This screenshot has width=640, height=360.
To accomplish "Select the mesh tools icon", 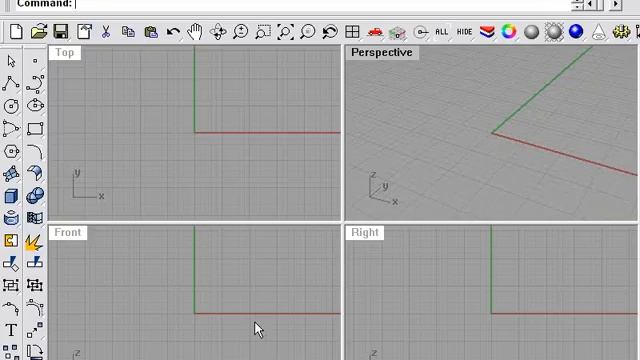I will tap(35, 218).
